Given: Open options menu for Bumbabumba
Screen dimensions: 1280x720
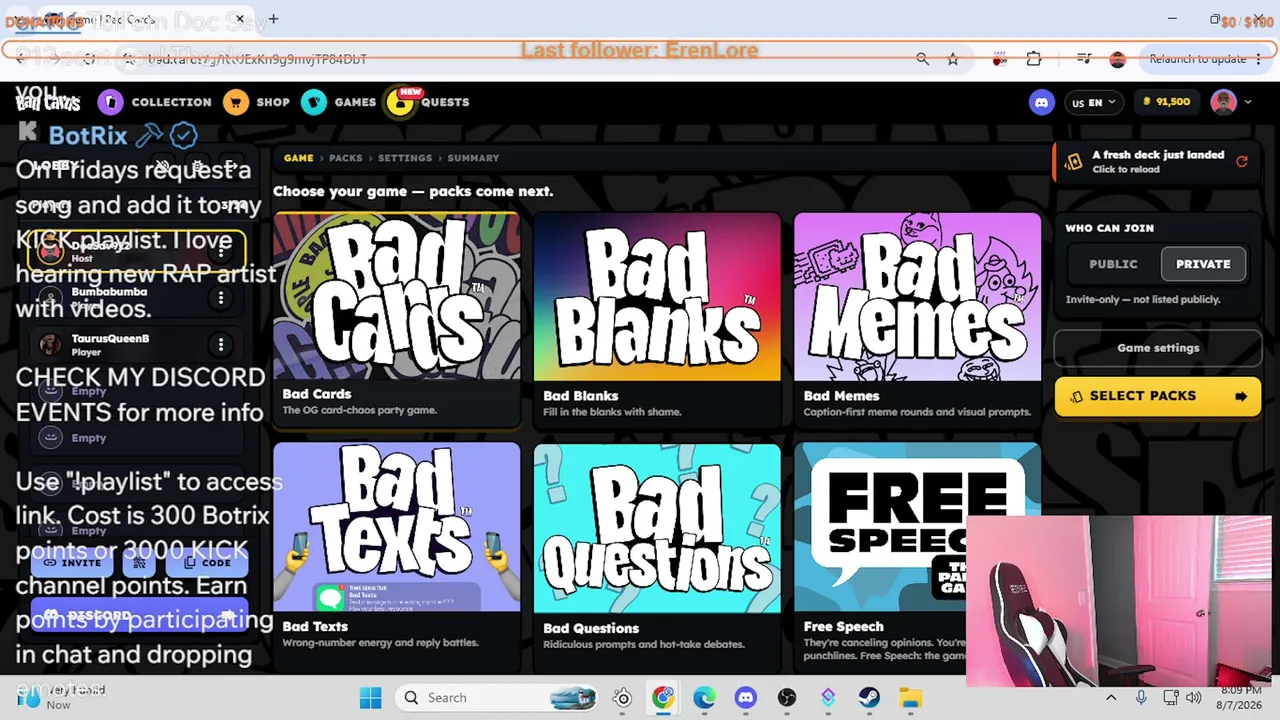Looking at the screenshot, I should (x=221, y=298).
